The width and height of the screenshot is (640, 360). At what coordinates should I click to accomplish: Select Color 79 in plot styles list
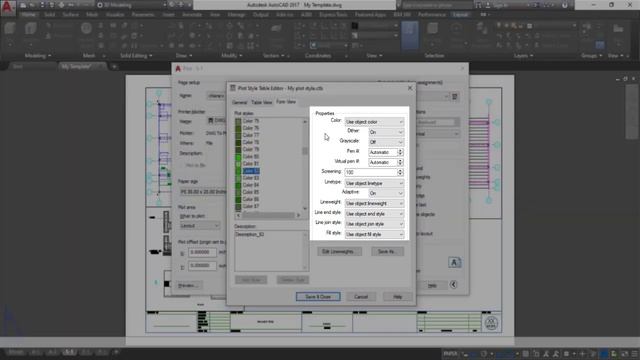point(251,149)
